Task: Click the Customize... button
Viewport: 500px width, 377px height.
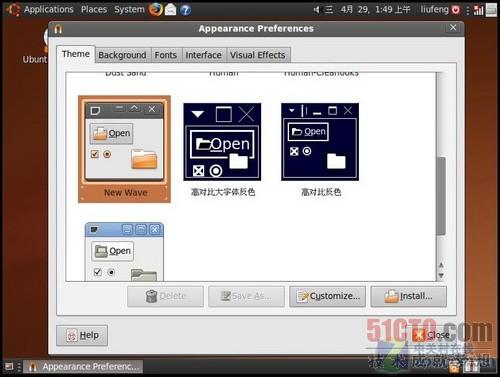Action: [x=328, y=296]
